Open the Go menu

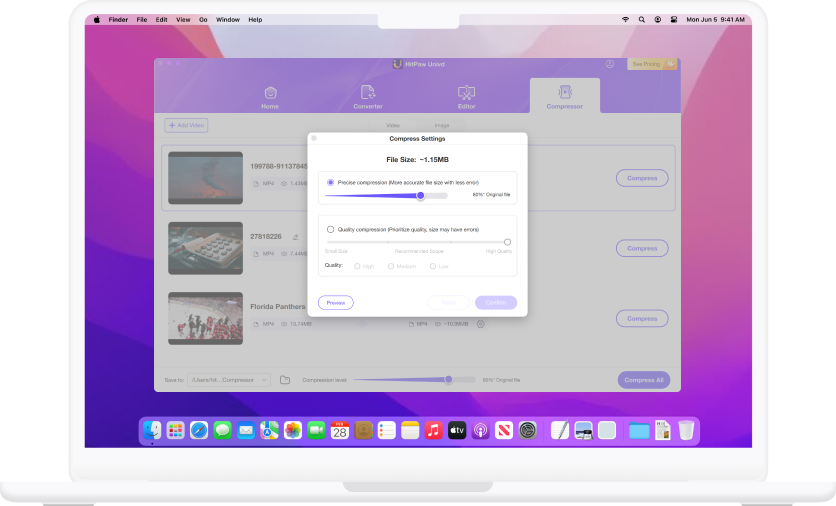pyautogui.click(x=203, y=20)
